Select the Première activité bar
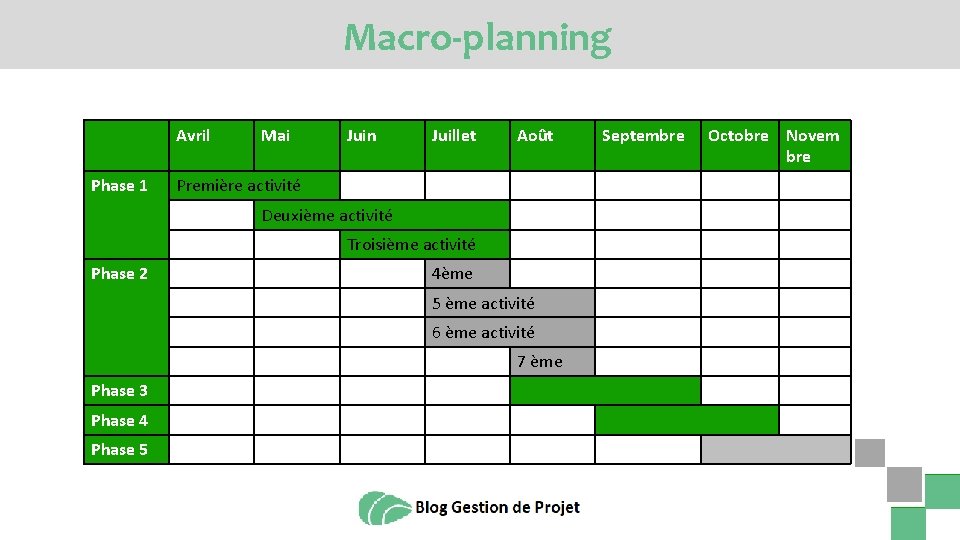The image size is (960, 540). 254,186
